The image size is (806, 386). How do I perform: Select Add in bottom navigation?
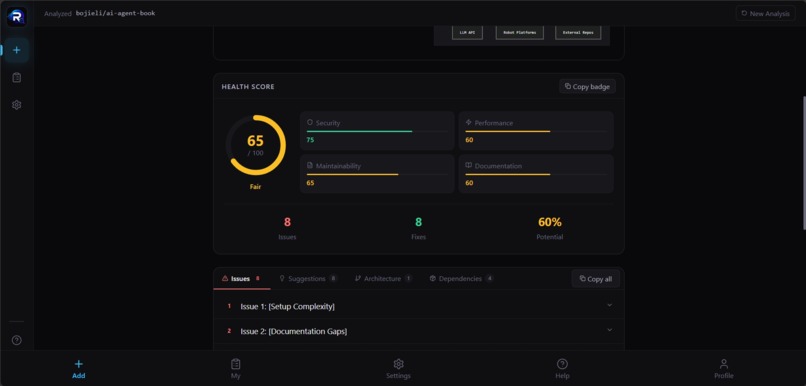tap(79, 369)
